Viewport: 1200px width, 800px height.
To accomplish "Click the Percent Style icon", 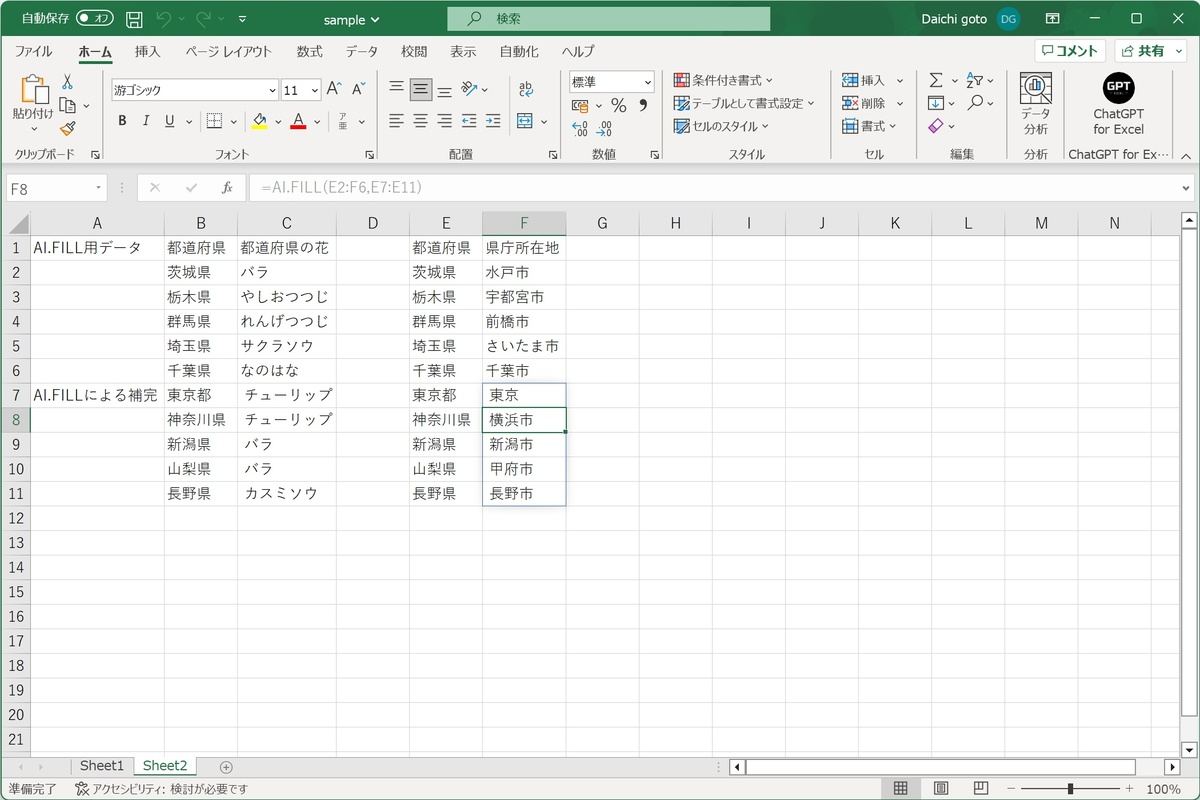I will click(x=618, y=105).
